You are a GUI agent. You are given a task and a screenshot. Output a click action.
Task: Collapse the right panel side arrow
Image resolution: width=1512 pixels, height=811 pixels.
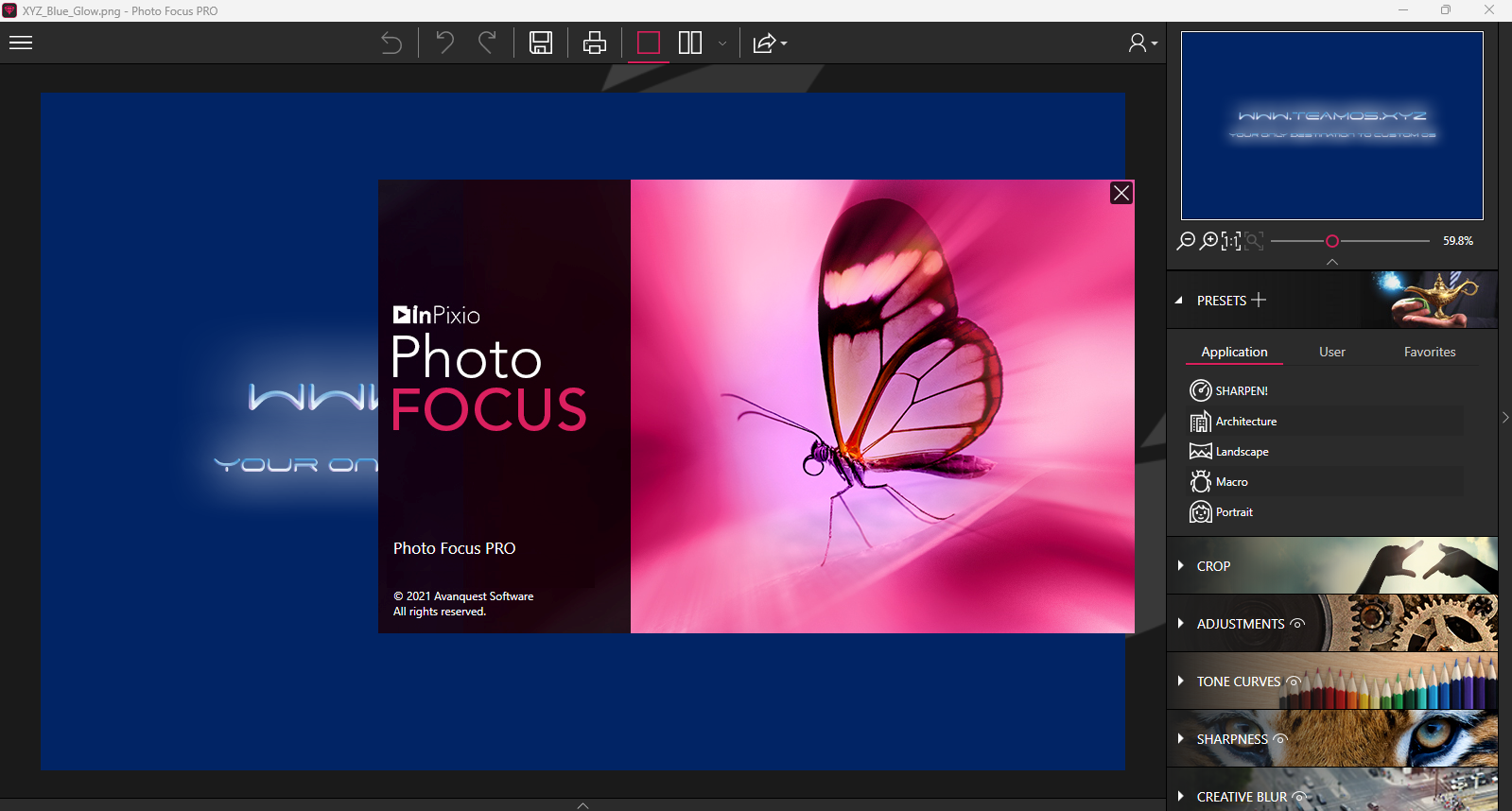tap(1505, 417)
